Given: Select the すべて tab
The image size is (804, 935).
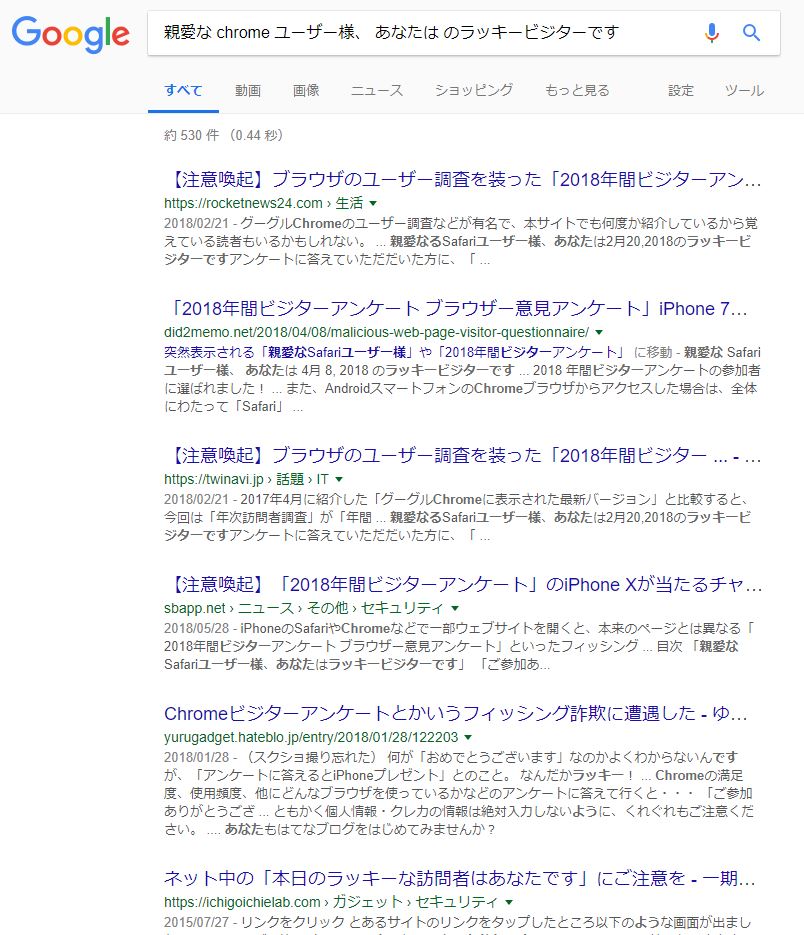Looking at the screenshot, I should [183, 91].
